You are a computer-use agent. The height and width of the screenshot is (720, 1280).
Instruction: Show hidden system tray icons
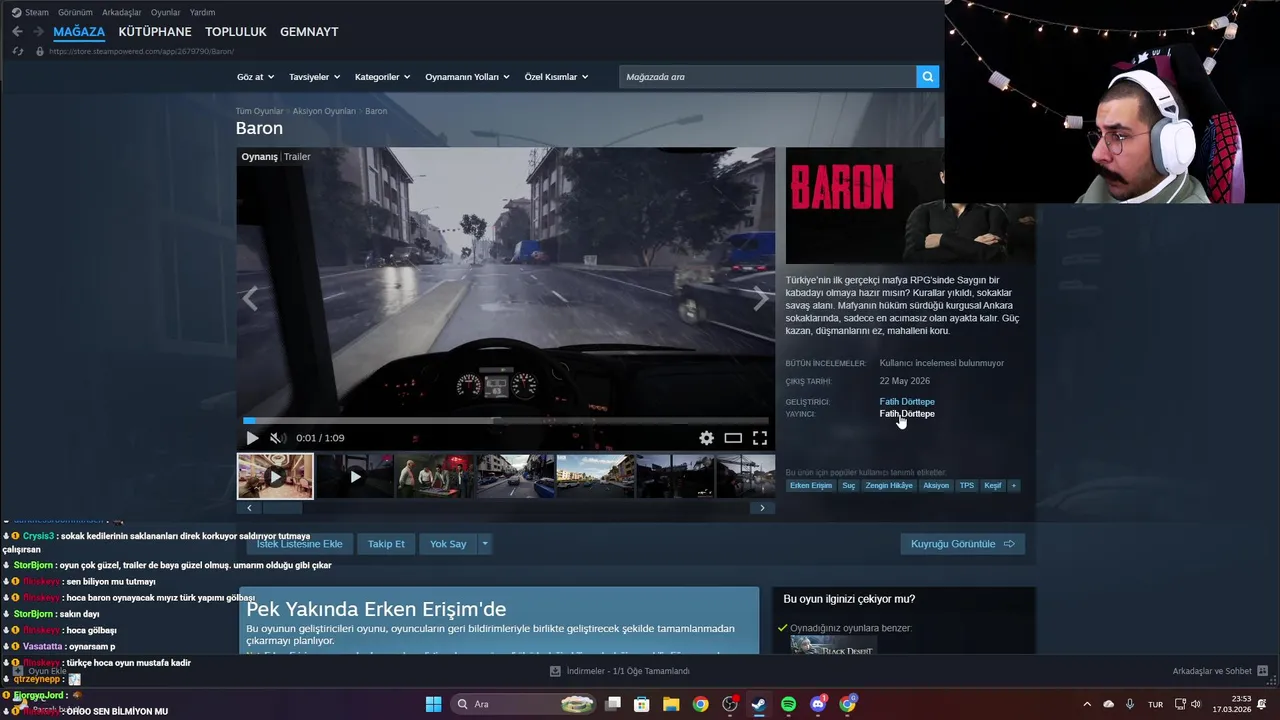(1087, 704)
